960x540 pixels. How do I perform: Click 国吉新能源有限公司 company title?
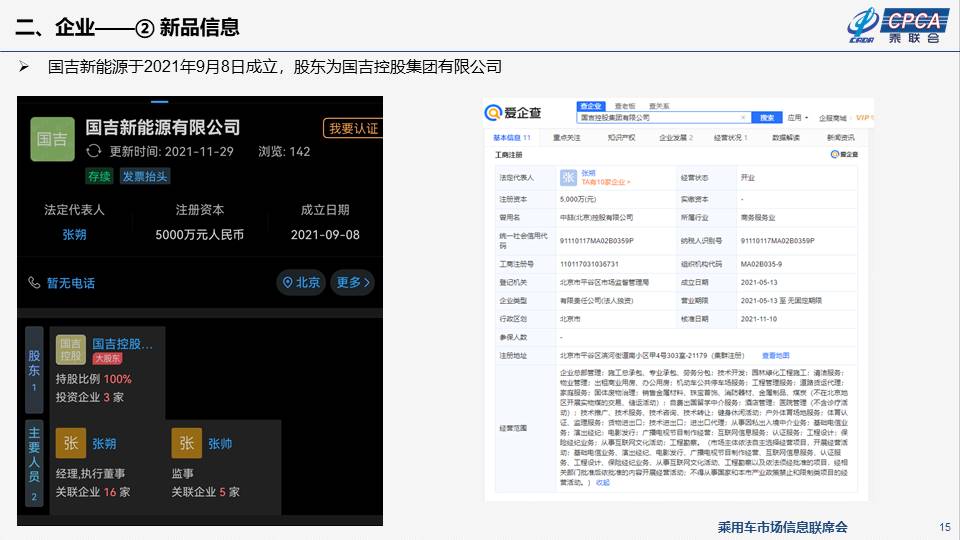[162, 127]
